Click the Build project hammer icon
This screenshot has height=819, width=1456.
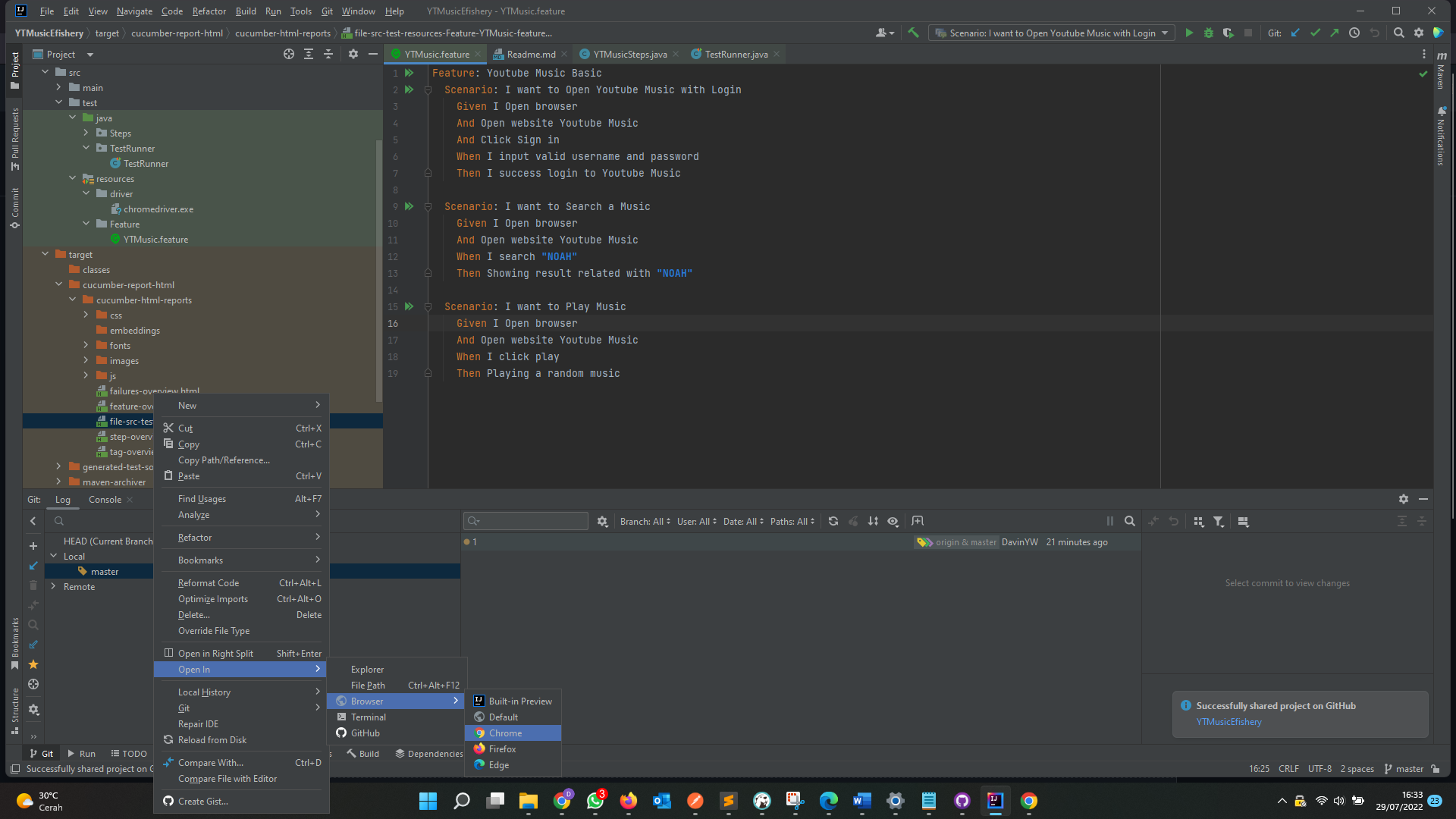pos(913,33)
